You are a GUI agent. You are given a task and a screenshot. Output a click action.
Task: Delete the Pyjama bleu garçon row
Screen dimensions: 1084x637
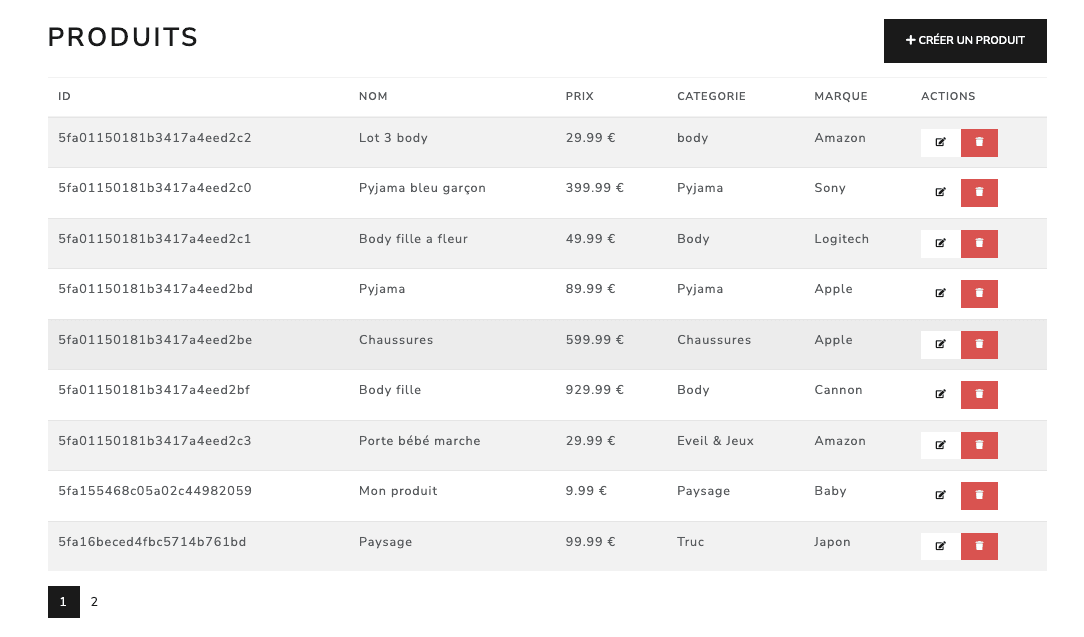(x=979, y=192)
